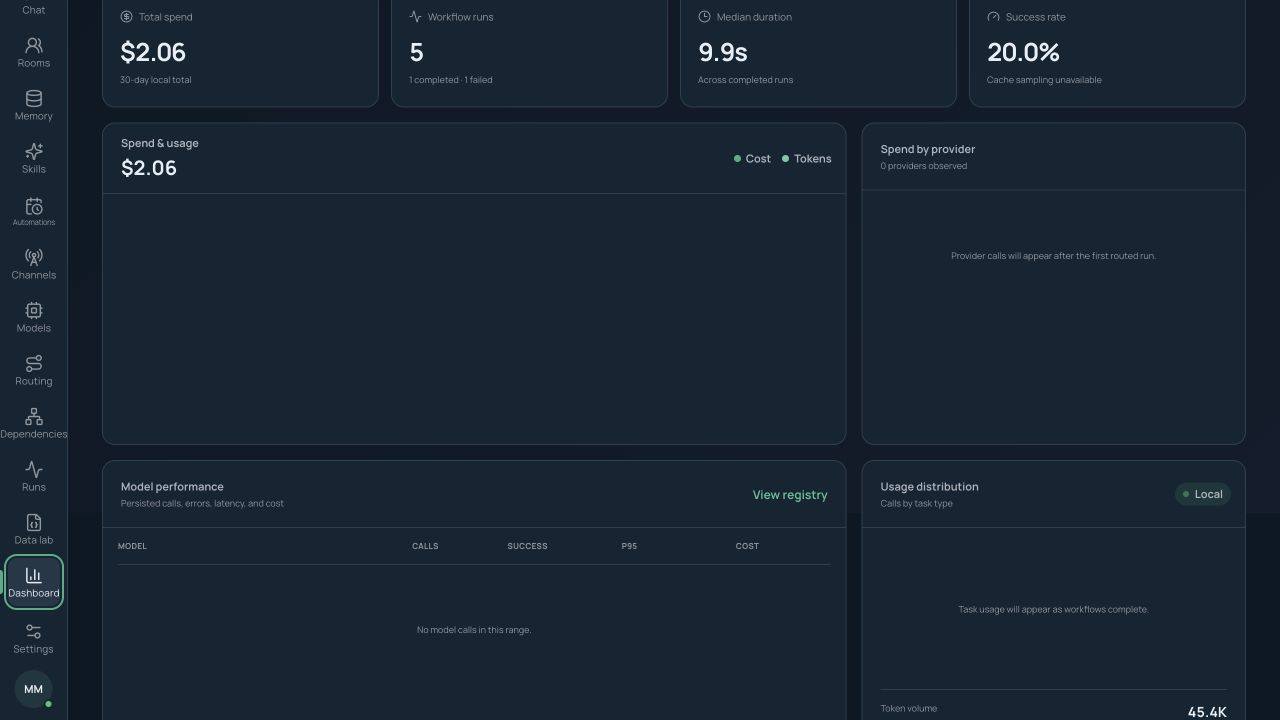Click 'No model calls in this range.' message
Image resolution: width=1280 pixels, height=720 pixels.
click(474, 630)
